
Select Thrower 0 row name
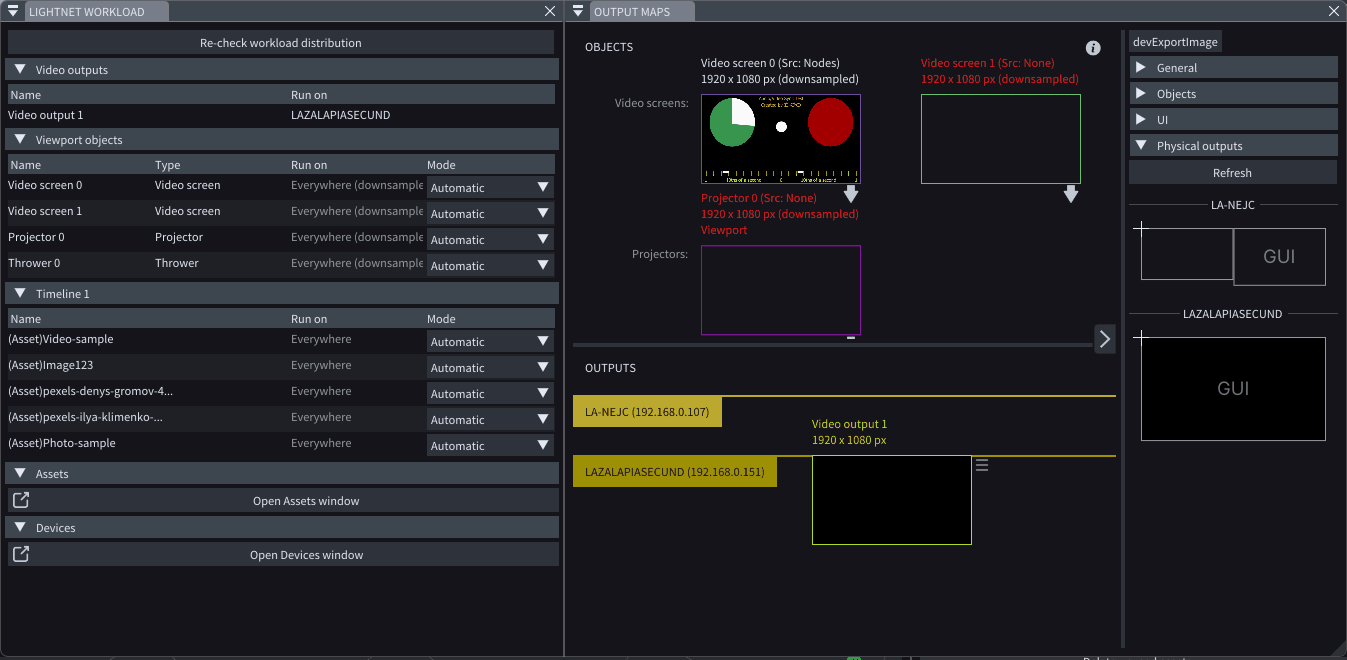pyautogui.click(x=34, y=263)
